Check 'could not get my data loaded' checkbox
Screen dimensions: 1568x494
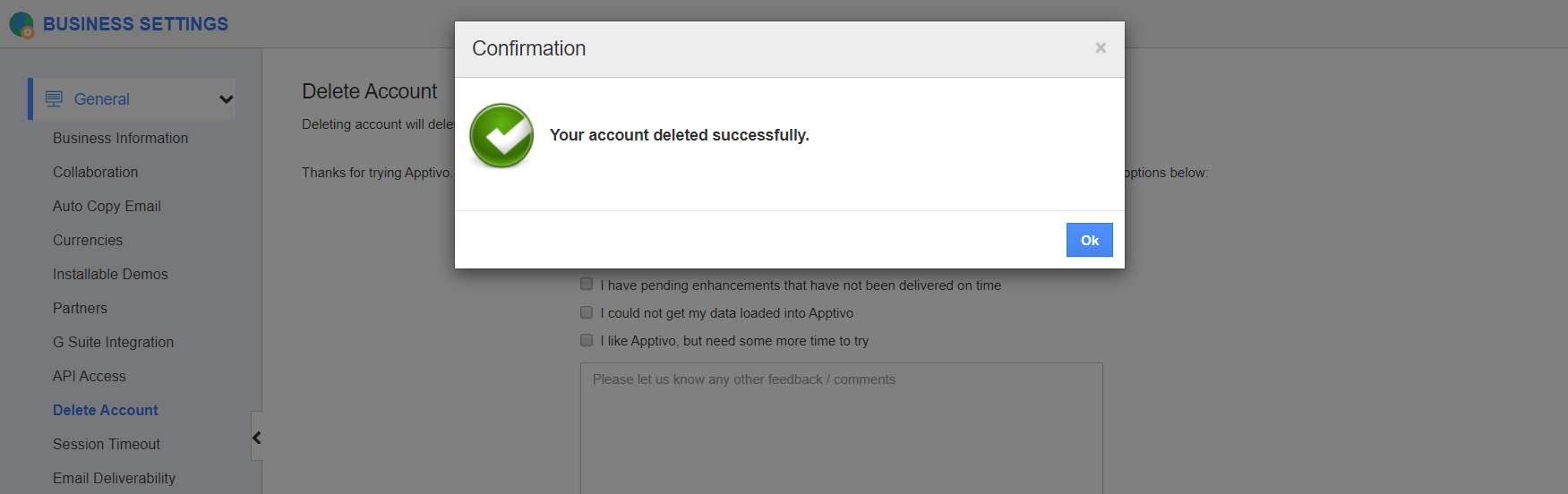click(587, 312)
